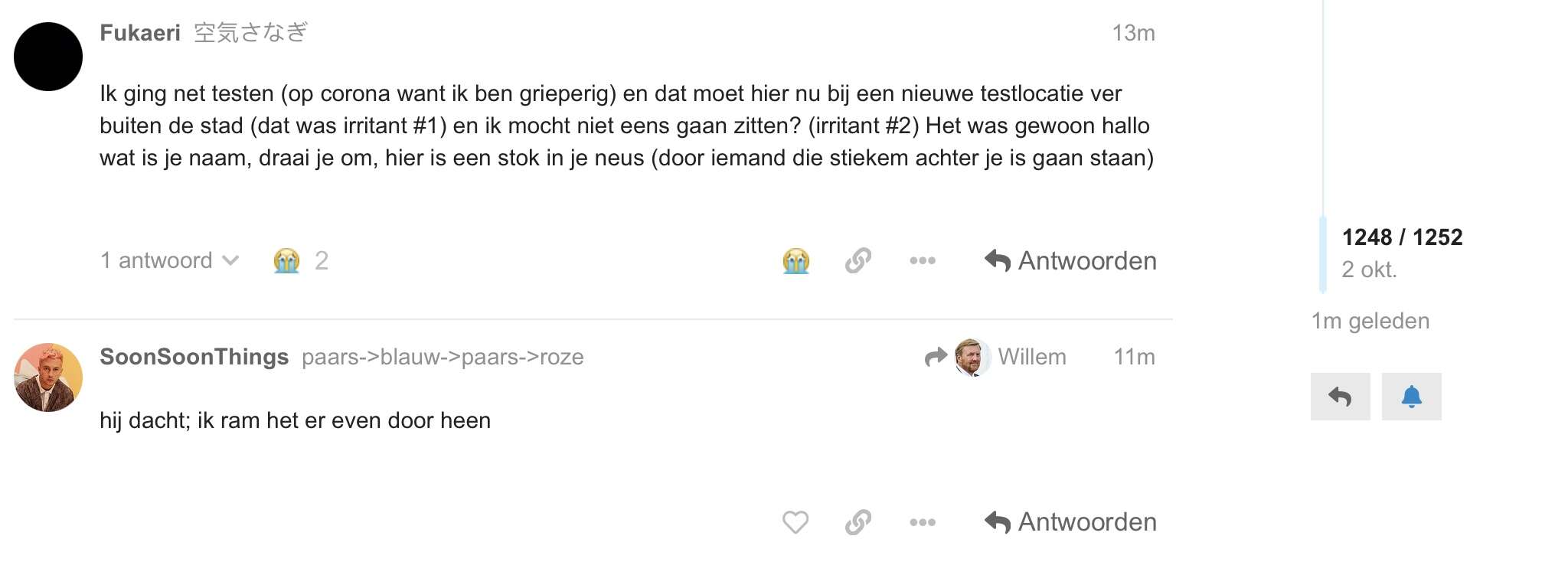Expand the "1 antwoord" replies dropdown
1568x562 pixels.
click(x=170, y=261)
